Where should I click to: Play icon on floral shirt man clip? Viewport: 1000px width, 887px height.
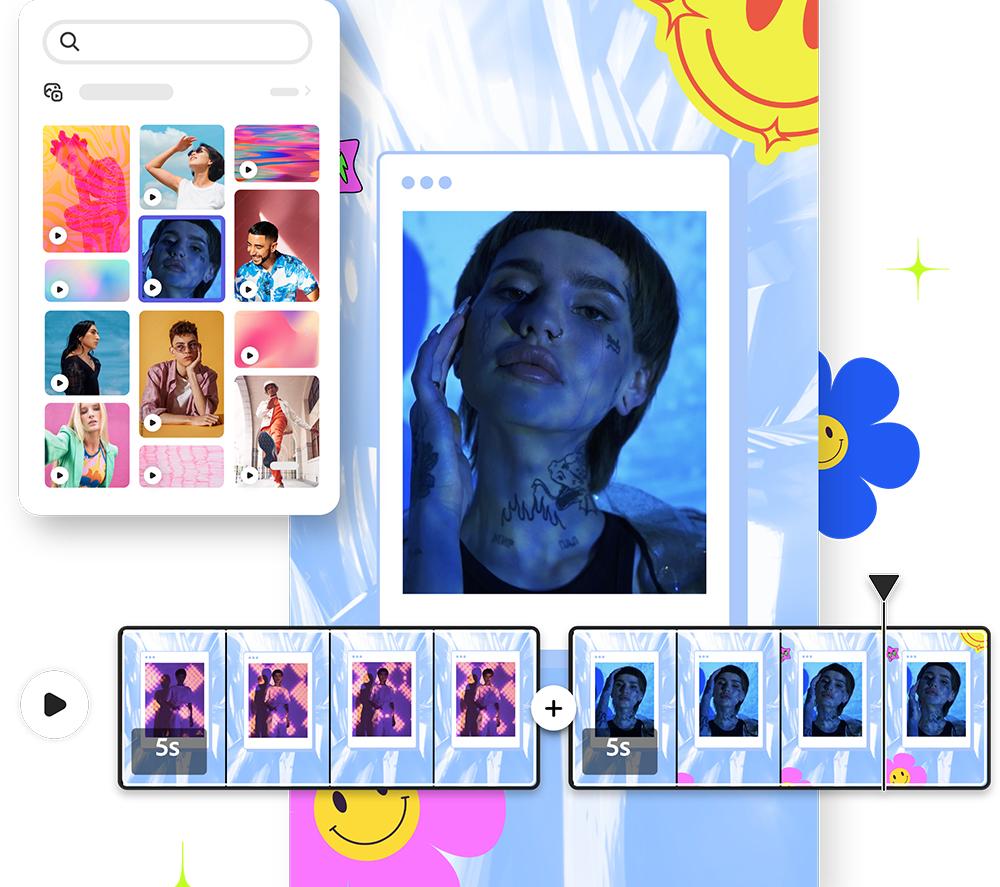tap(248, 290)
